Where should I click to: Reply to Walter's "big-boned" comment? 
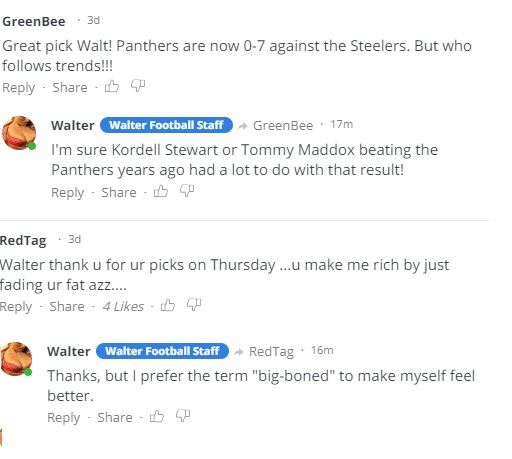pyautogui.click(x=64, y=418)
